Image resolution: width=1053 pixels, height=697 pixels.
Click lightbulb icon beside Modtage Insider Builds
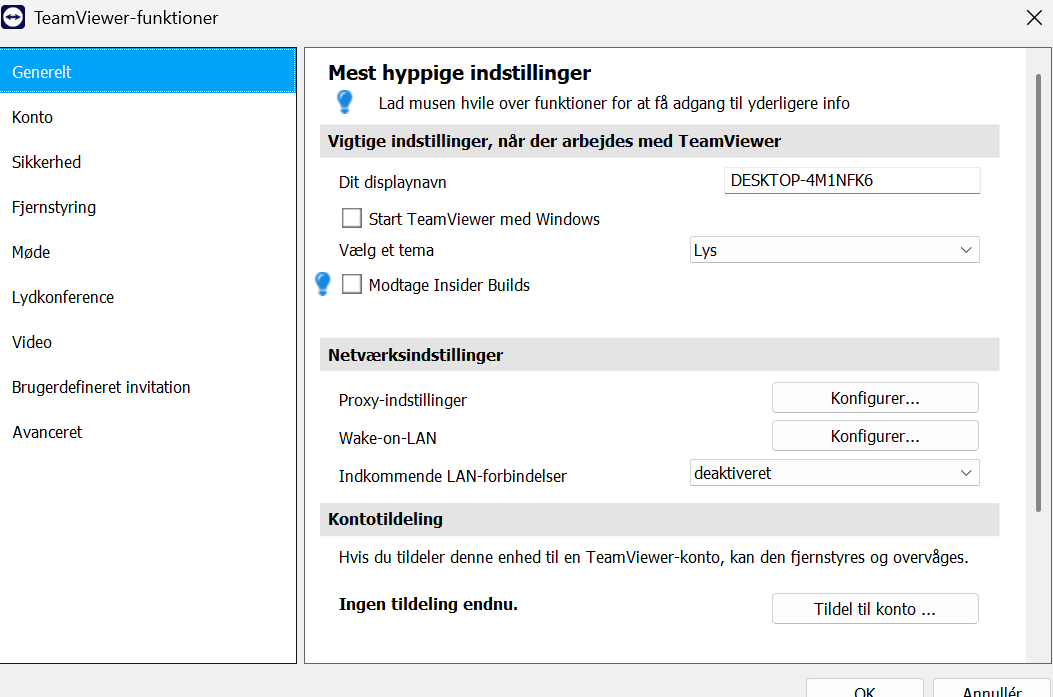[323, 284]
